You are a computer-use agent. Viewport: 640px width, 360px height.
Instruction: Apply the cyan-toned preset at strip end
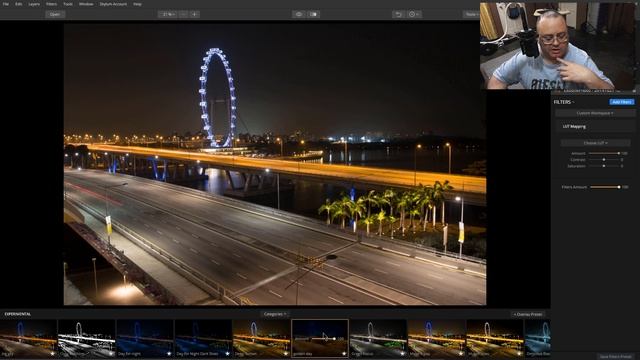coord(537,338)
